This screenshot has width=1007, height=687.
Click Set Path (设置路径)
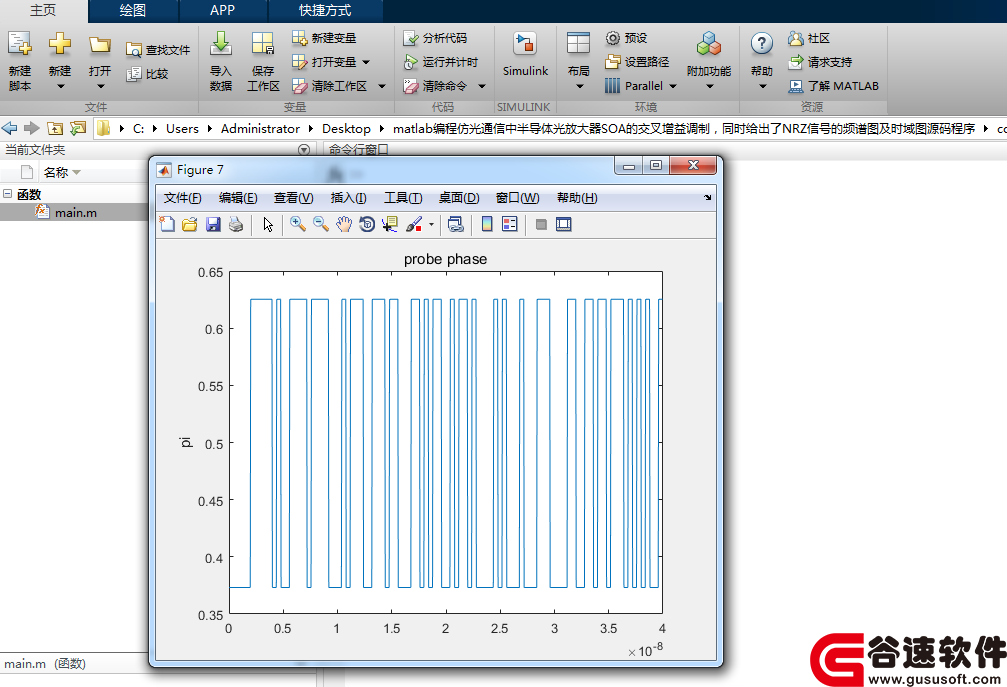[637, 62]
